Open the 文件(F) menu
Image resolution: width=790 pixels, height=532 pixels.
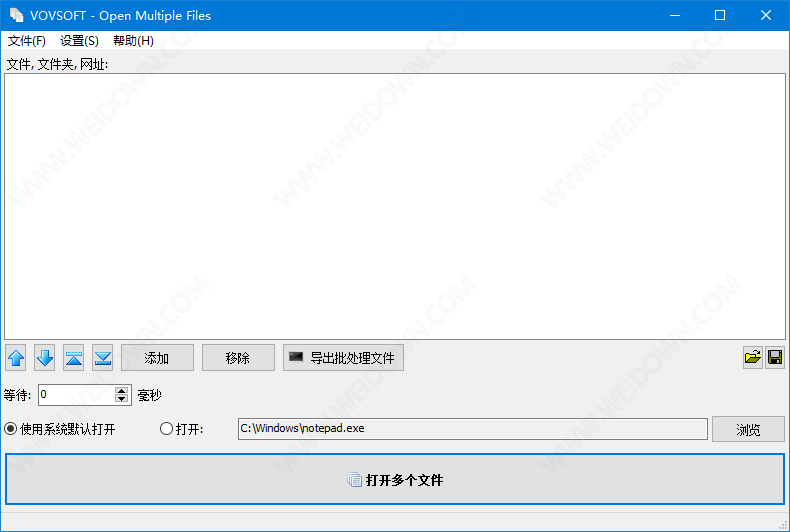coord(27,41)
